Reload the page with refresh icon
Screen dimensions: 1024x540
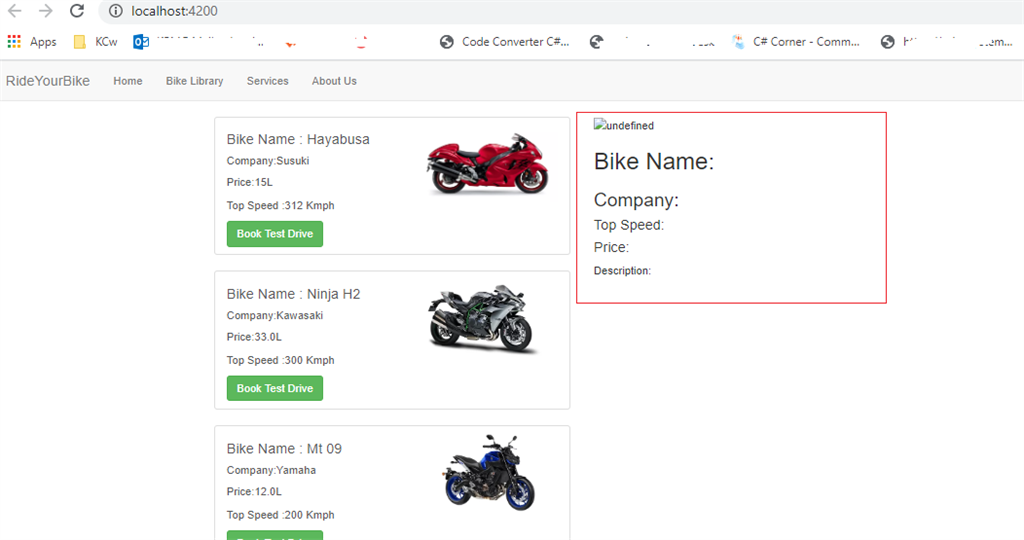[77, 11]
